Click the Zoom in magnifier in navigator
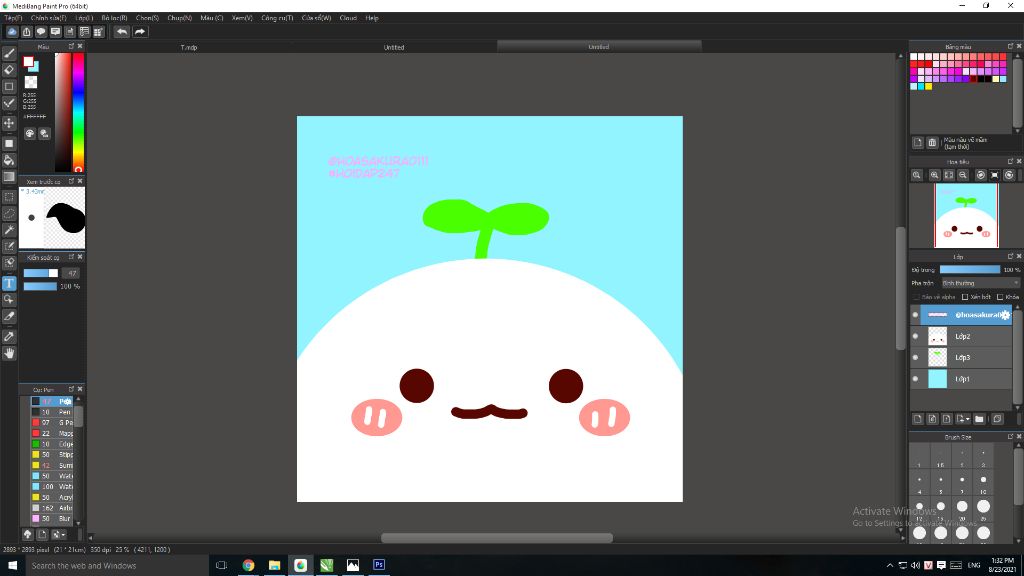This screenshot has height=576, width=1024. (935, 175)
